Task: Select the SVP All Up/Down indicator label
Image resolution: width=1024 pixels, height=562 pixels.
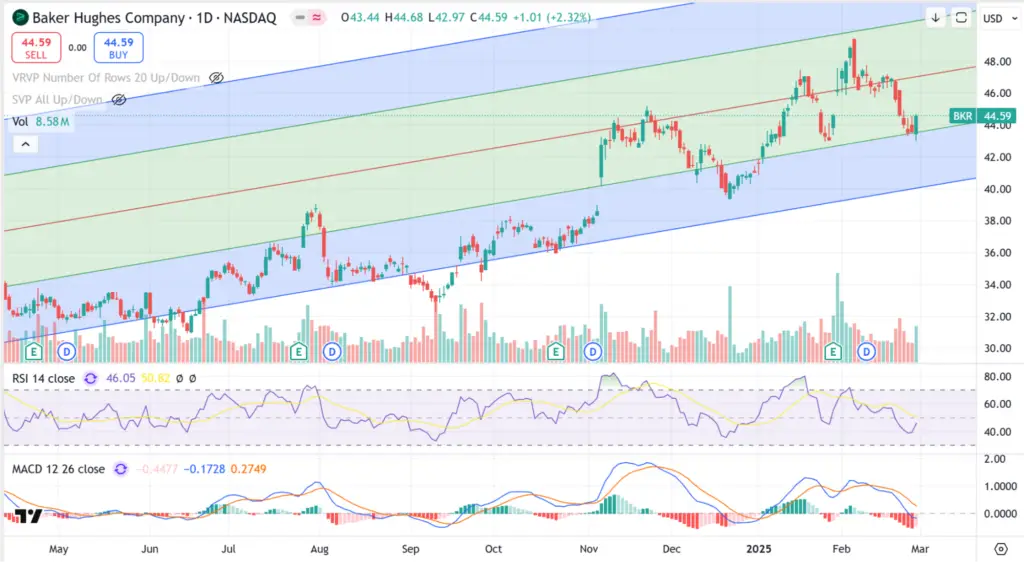Action: 57,100
